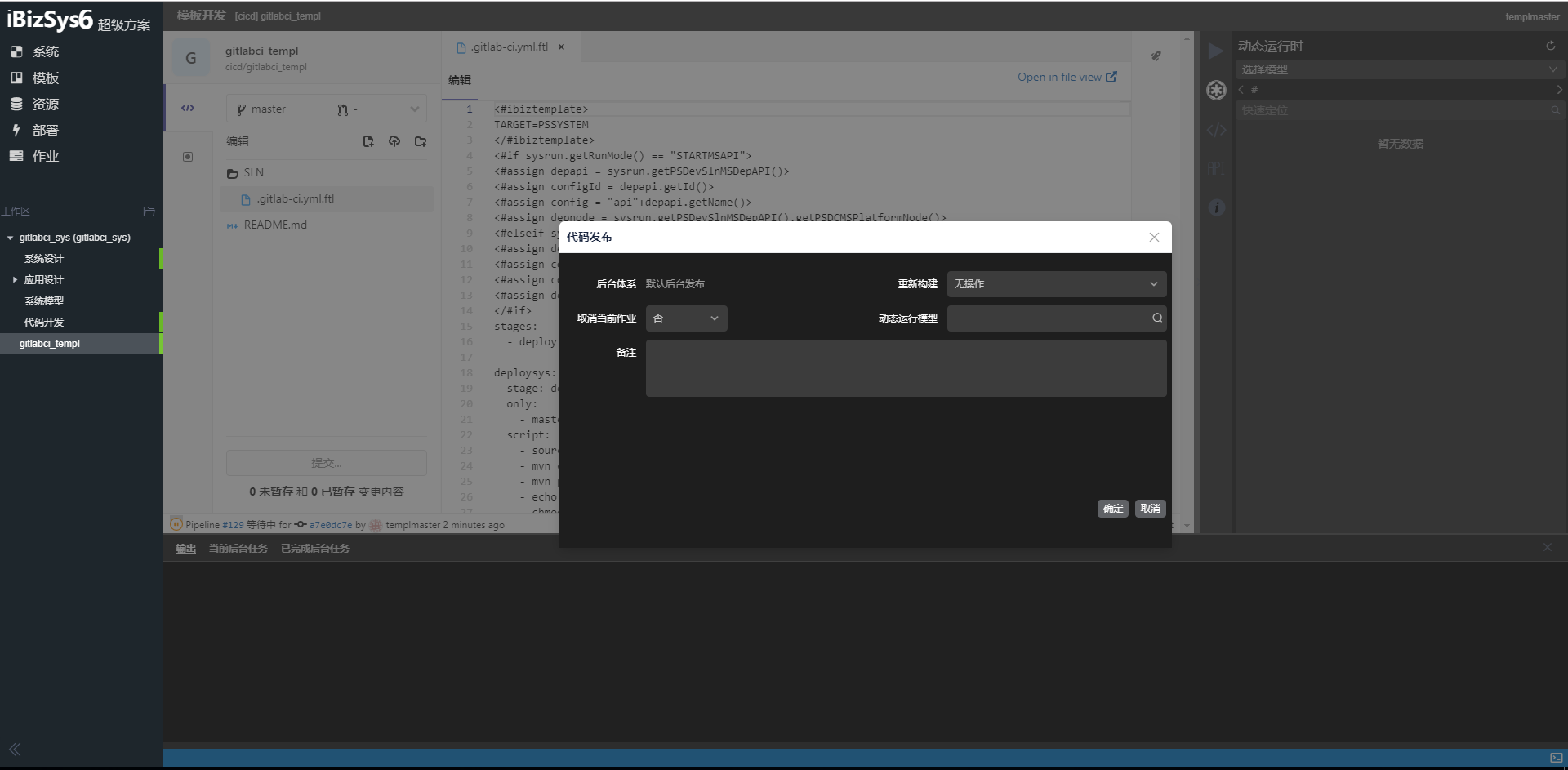Open .gitlab-ci.yml.ftl in the file tree
Image resolution: width=1568 pixels, height=770 pixels.
[327, 199]
